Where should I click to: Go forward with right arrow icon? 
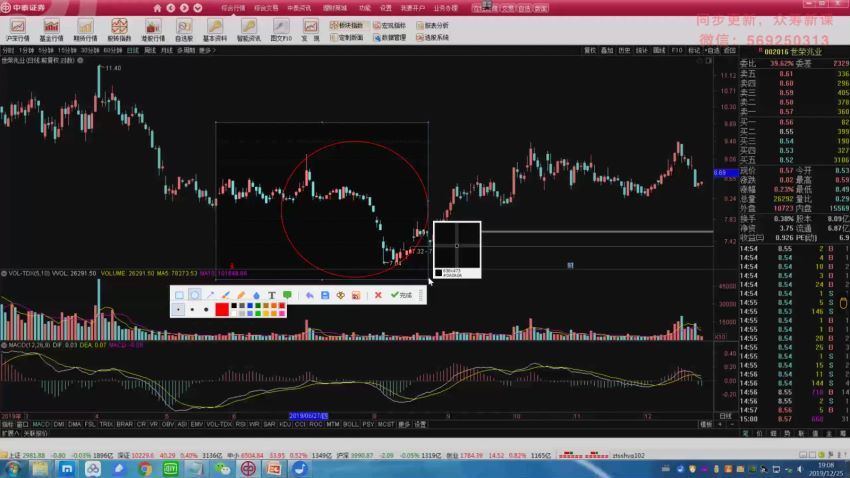pos(184,8)
